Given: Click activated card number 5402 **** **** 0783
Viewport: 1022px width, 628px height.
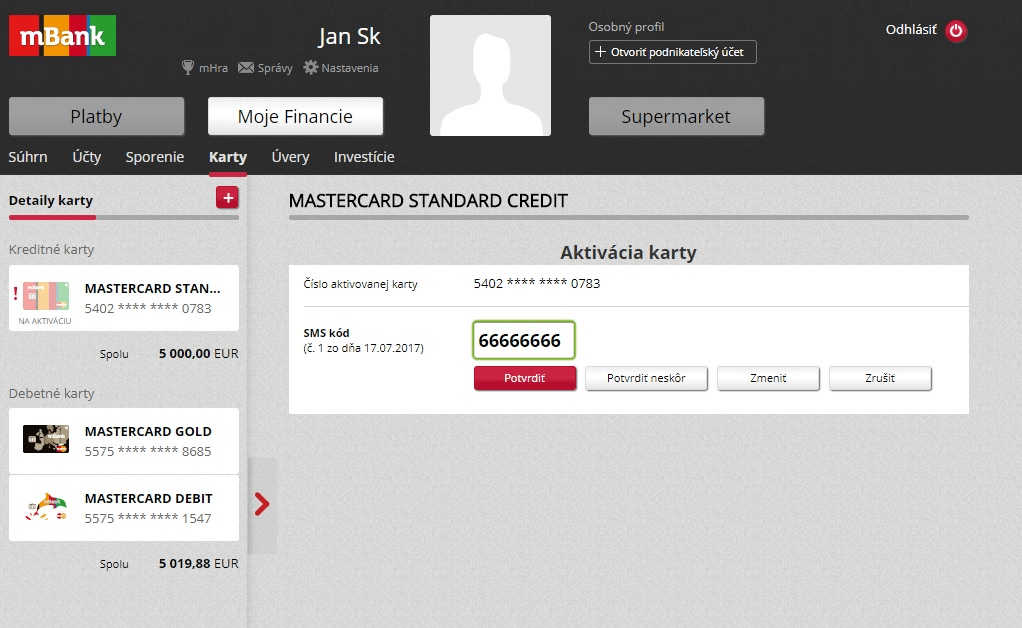Looking at the screenshot, I should pyautogui.click(x=536, y=283).
